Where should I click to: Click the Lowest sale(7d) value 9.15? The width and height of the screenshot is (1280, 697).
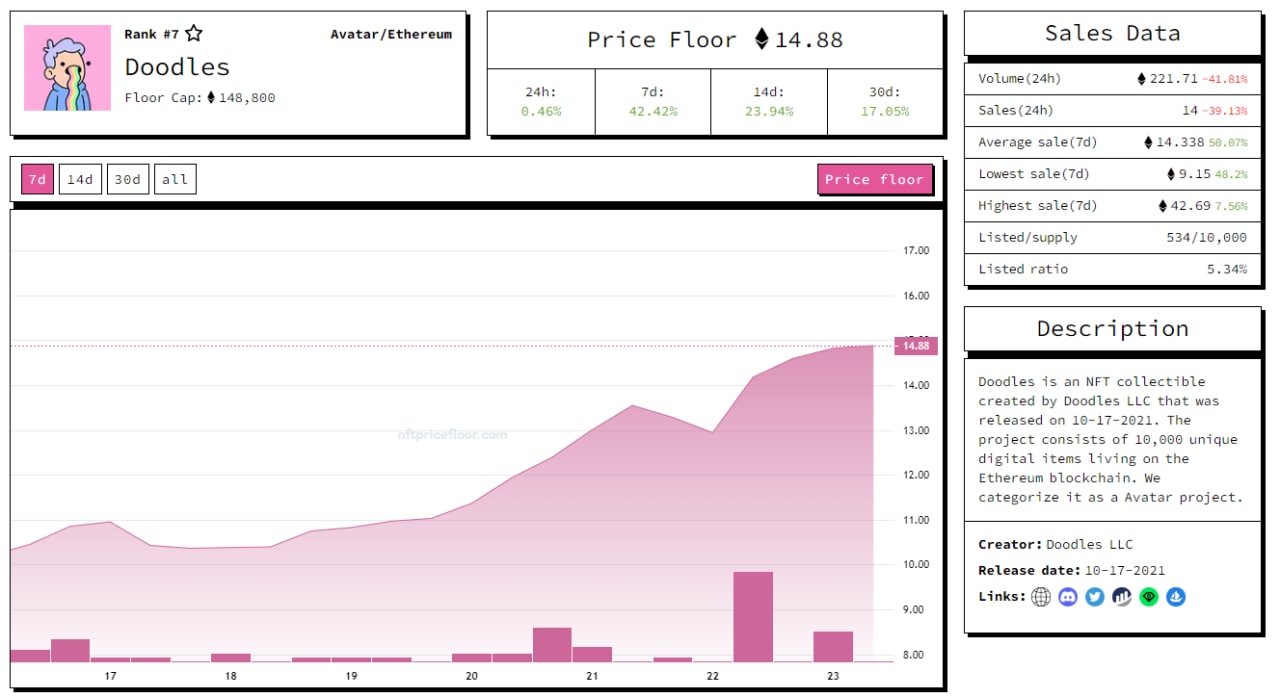tap(1195, 174)
